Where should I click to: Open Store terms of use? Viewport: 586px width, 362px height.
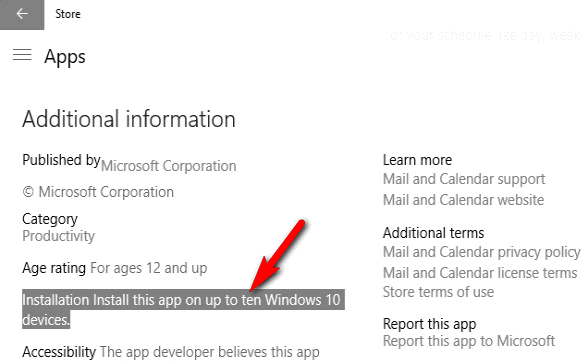coord(438,292)
